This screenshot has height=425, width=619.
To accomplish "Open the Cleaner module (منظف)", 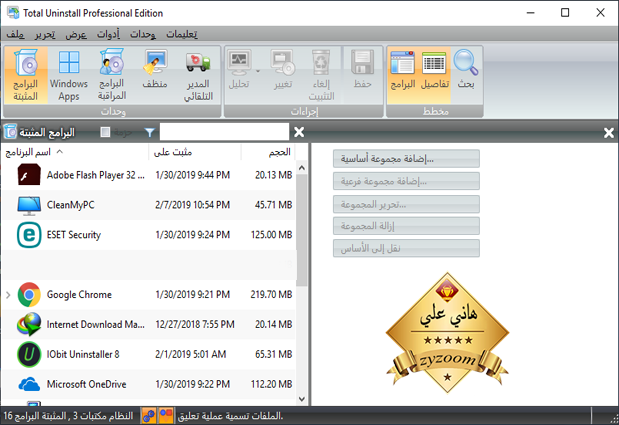I will tap(155, 69).
